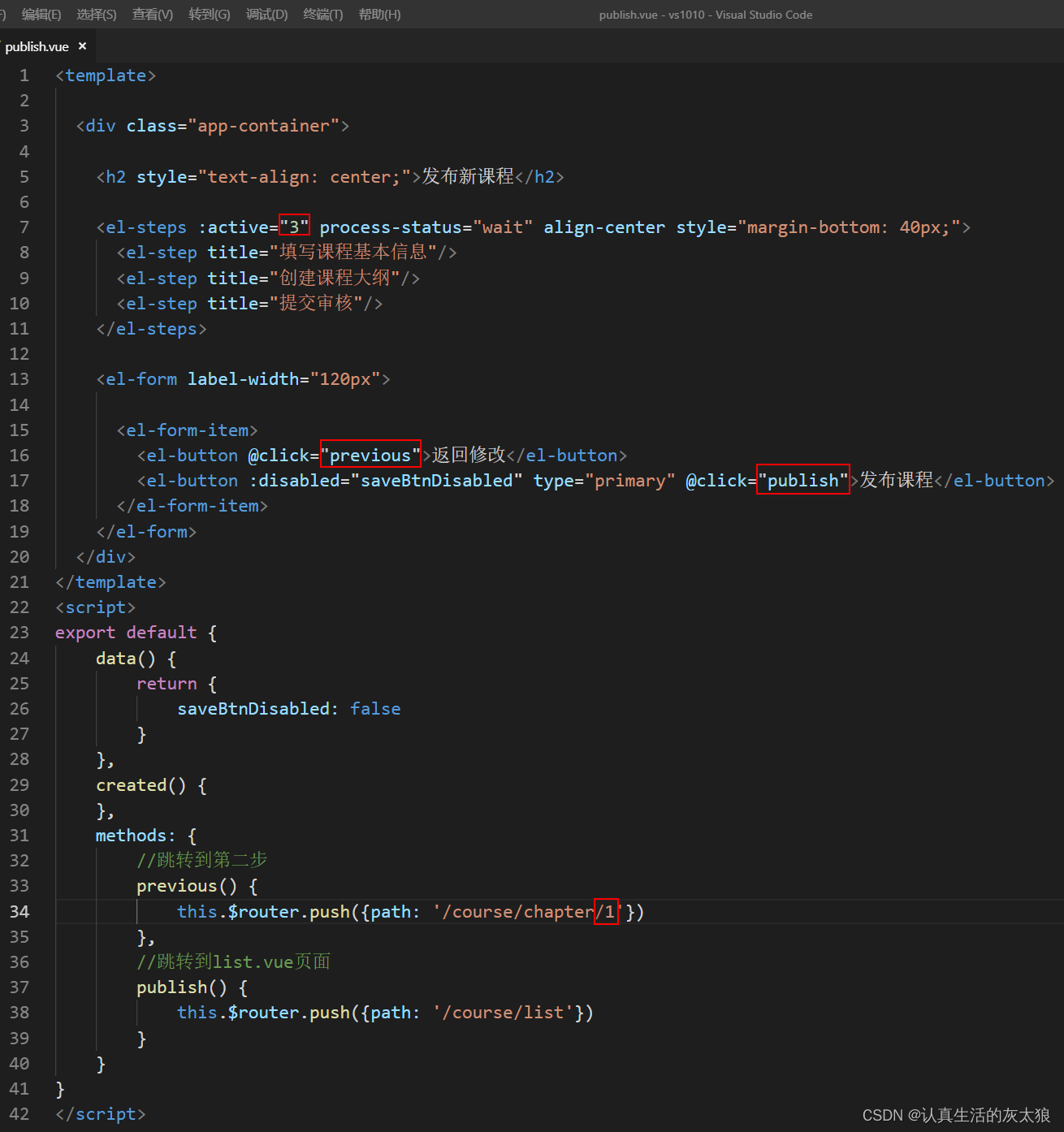Viewport: 1064px width, 1132px height.
Task: Click the process-status "wait" value
Action: (504, 227)
